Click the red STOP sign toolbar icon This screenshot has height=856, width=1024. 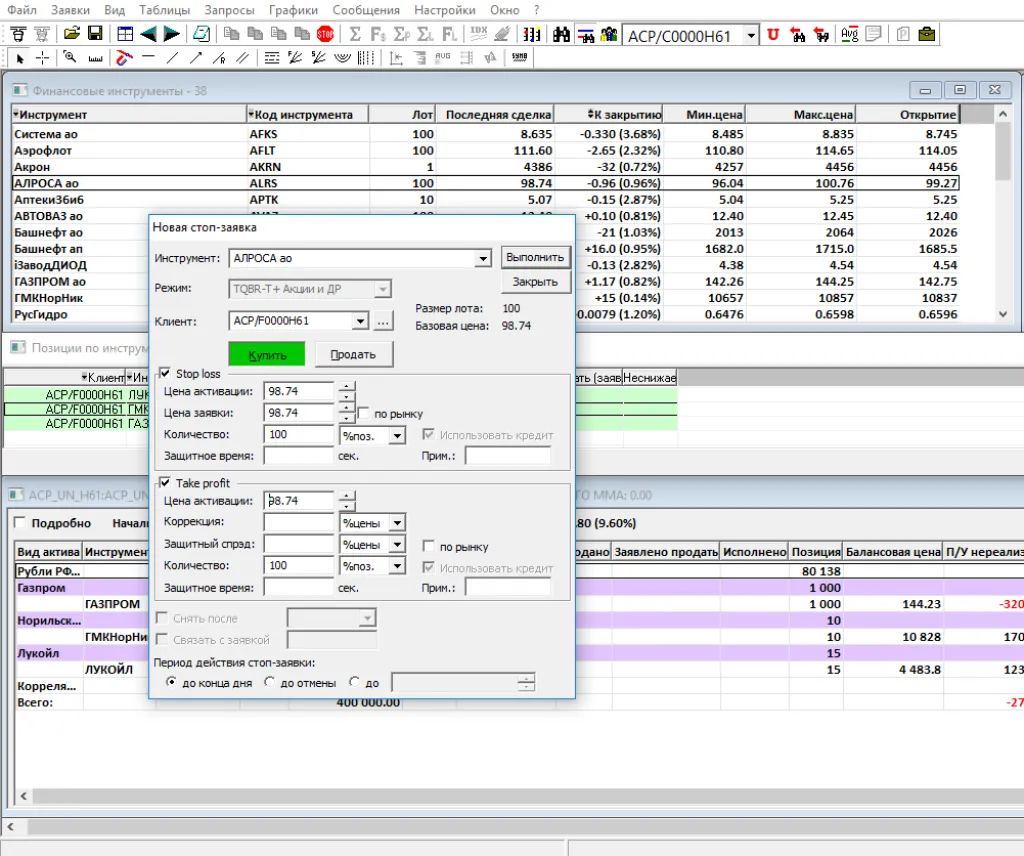point(325,35)
